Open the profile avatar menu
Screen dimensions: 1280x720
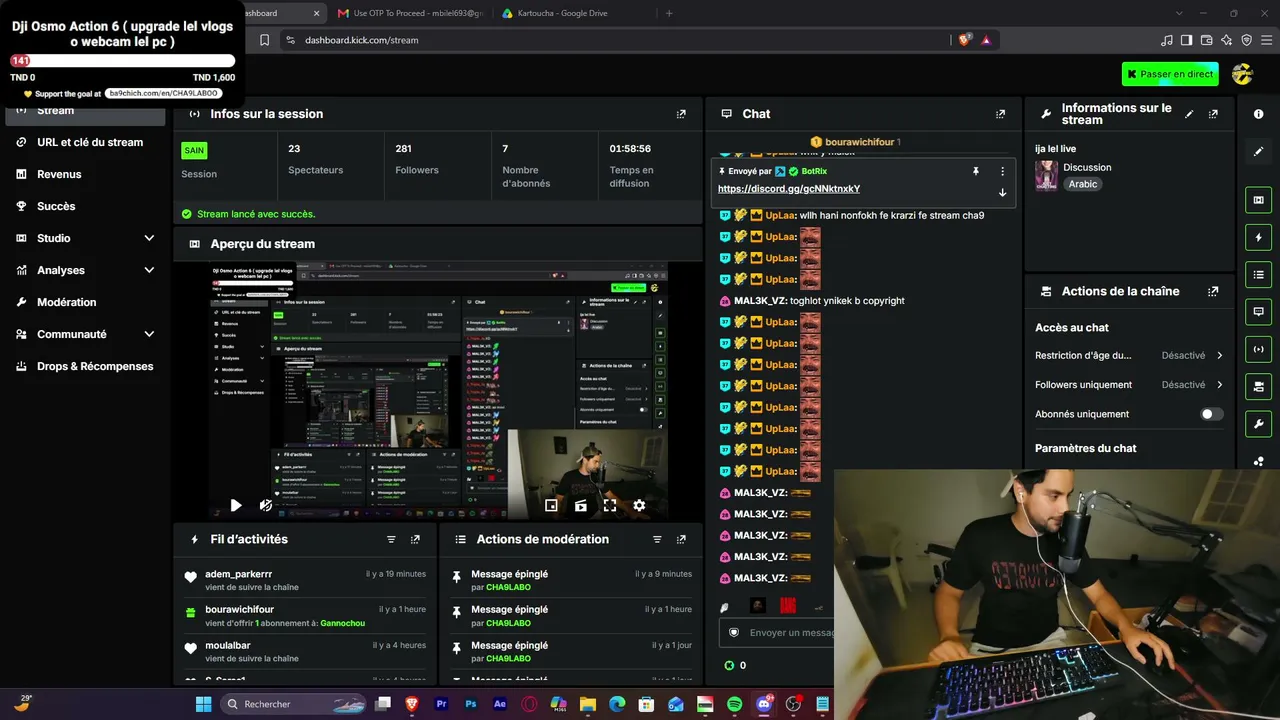coord(1242,74)
